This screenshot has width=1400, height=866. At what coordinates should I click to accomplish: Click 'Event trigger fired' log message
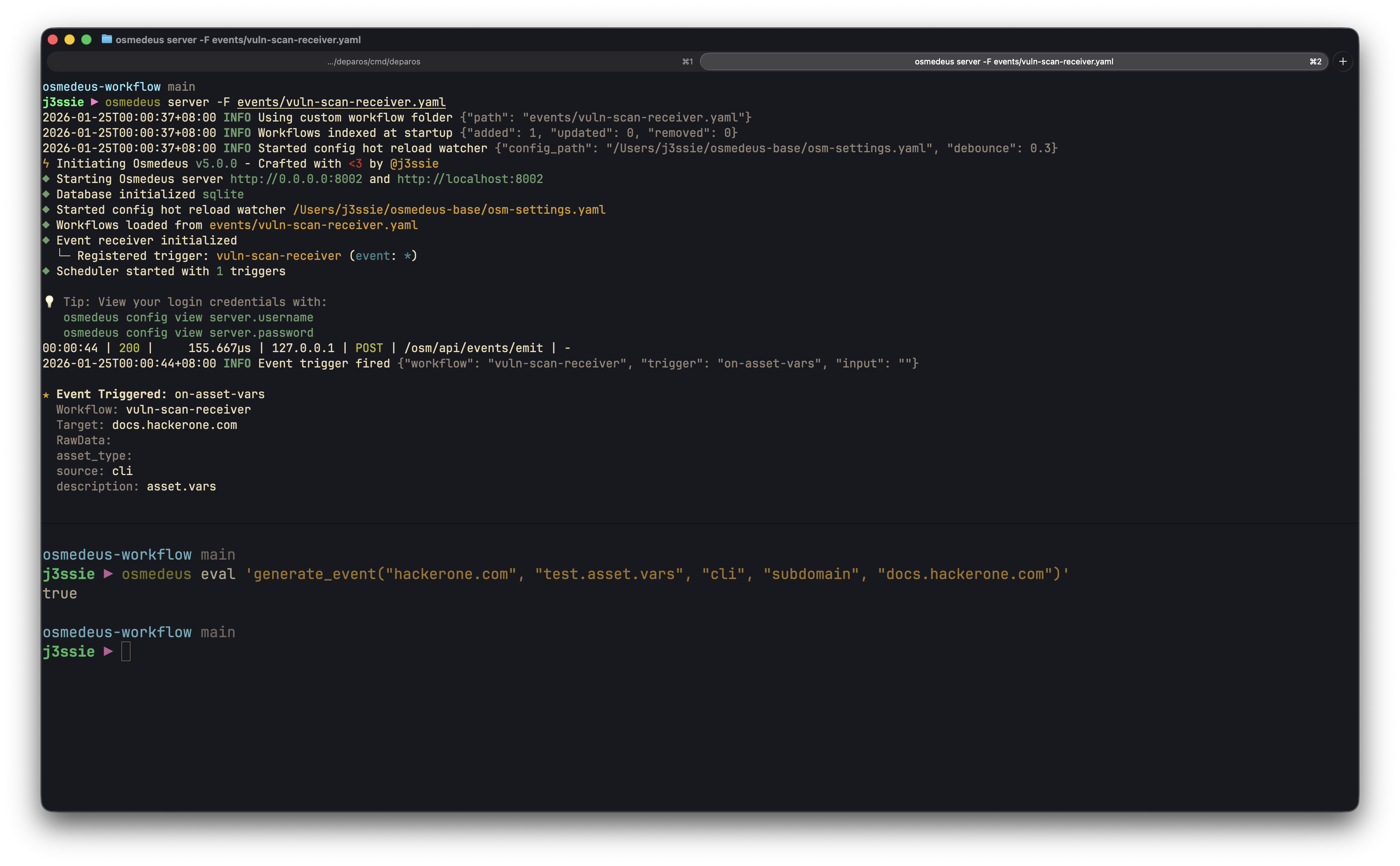324,364
